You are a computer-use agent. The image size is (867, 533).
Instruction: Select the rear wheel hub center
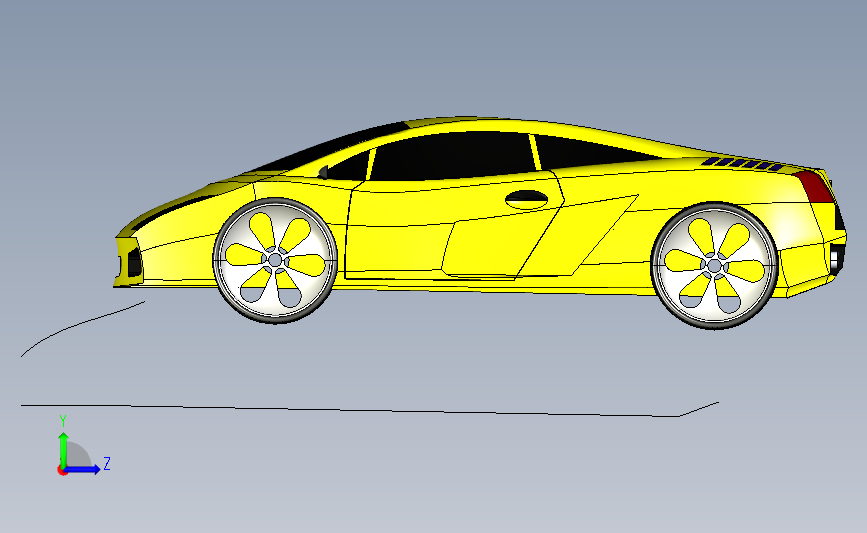714,266
